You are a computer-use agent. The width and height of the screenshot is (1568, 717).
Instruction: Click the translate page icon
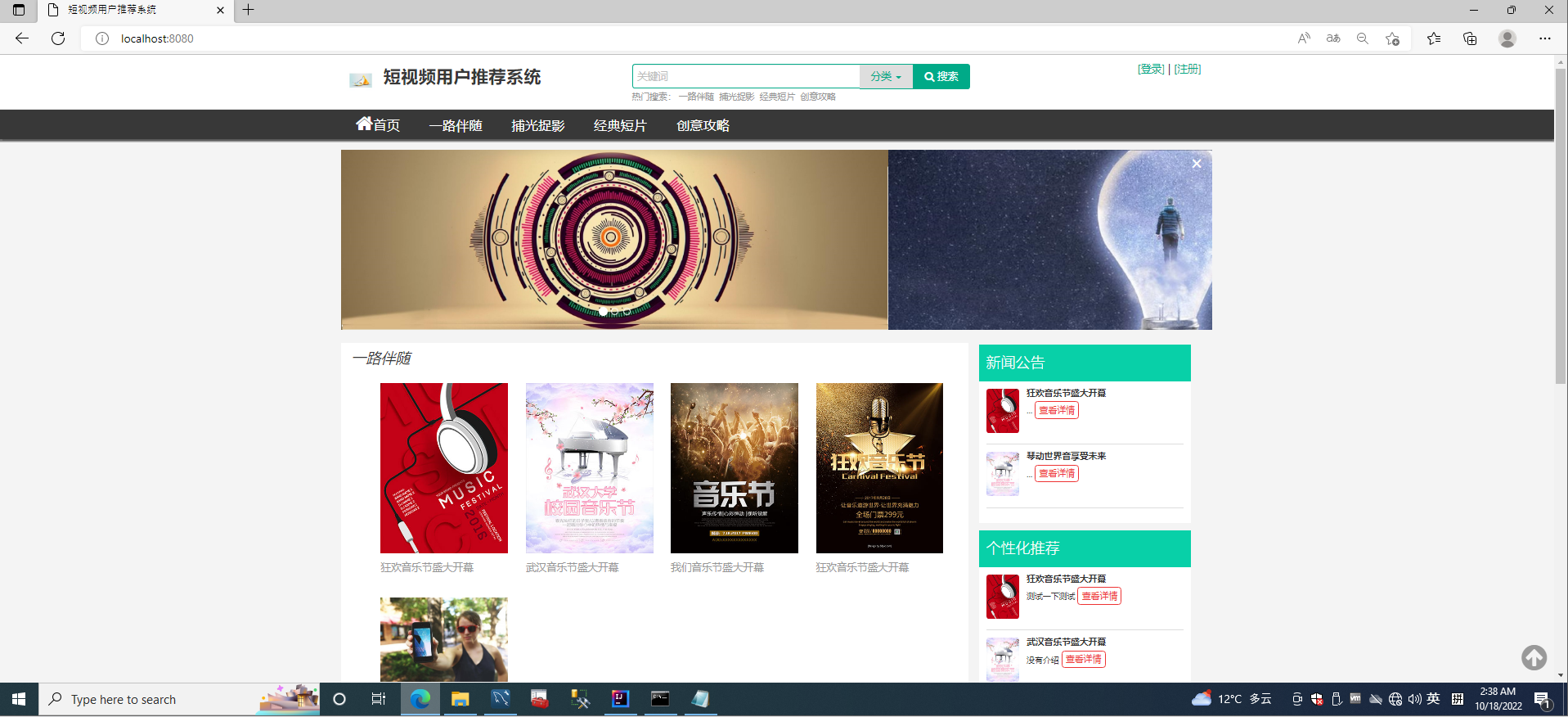[1333, 38]
